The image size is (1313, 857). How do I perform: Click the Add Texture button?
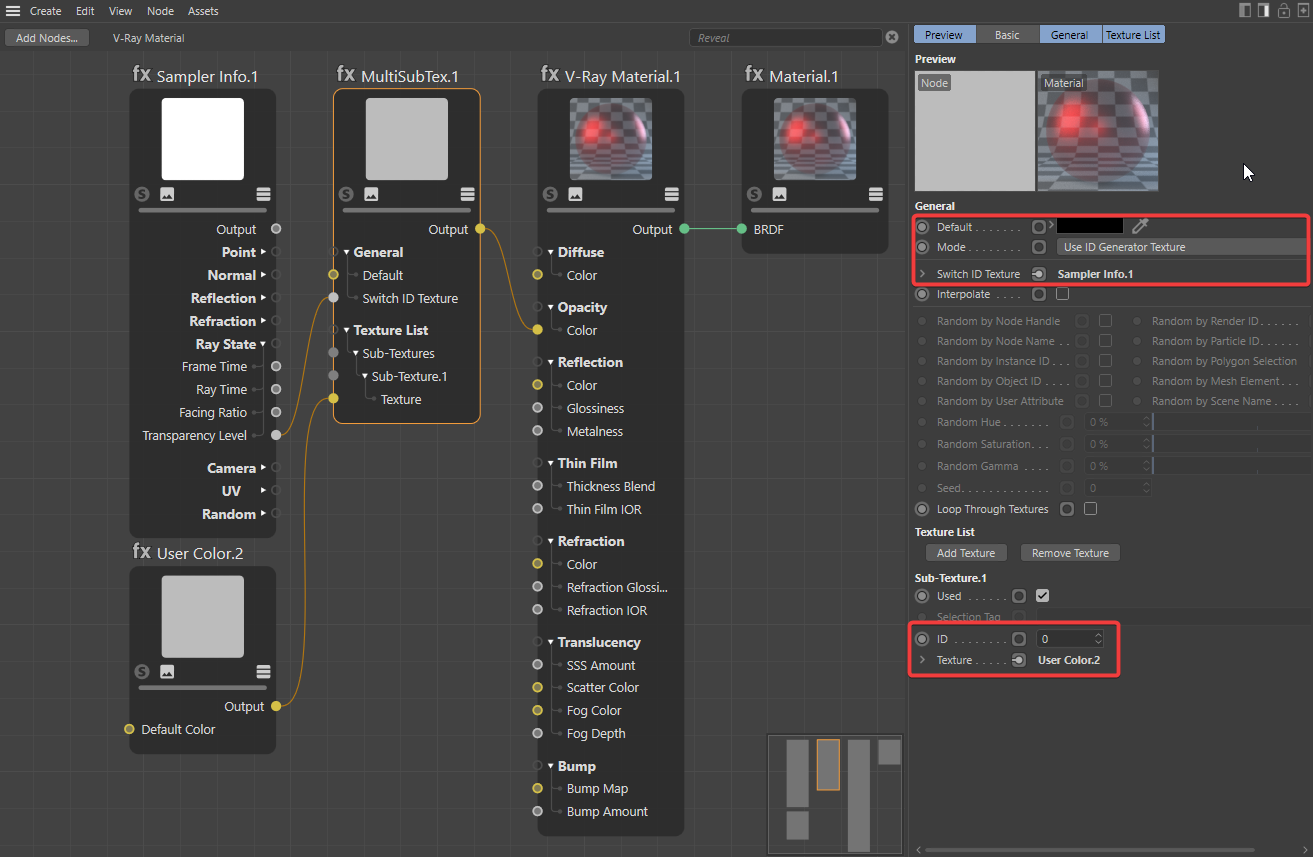tap(966, 553)
